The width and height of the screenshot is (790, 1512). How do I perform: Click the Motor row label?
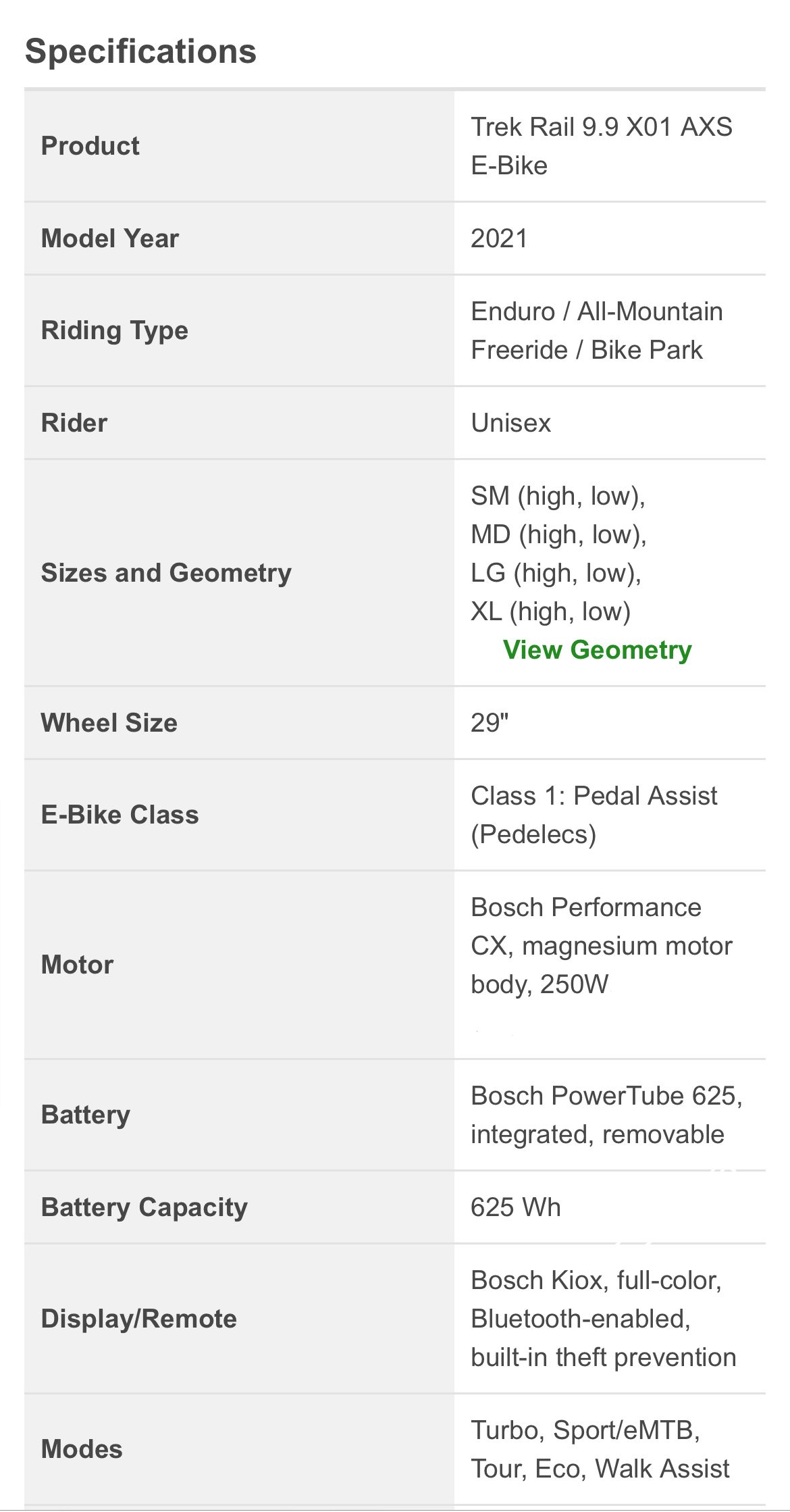coord(77,965)
